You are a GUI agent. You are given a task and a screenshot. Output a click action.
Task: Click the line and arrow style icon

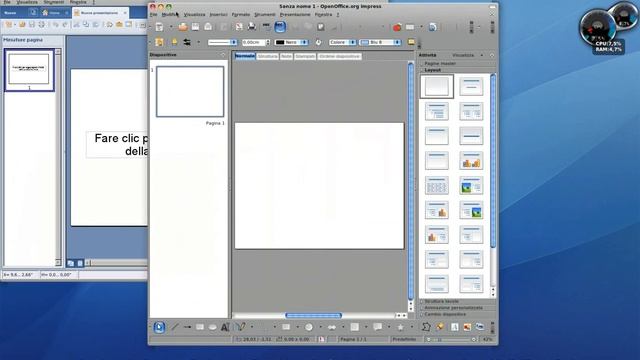point(187,42)
